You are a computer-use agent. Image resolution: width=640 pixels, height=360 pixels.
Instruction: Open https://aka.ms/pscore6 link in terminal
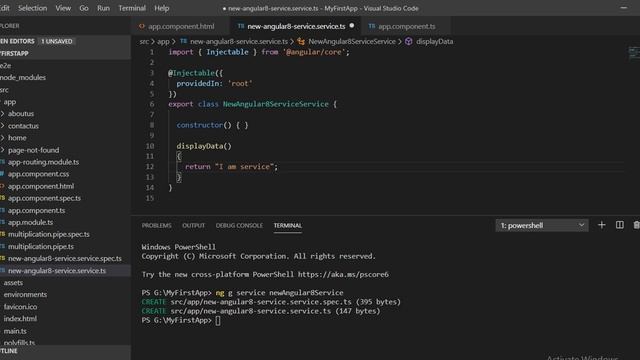343,274
